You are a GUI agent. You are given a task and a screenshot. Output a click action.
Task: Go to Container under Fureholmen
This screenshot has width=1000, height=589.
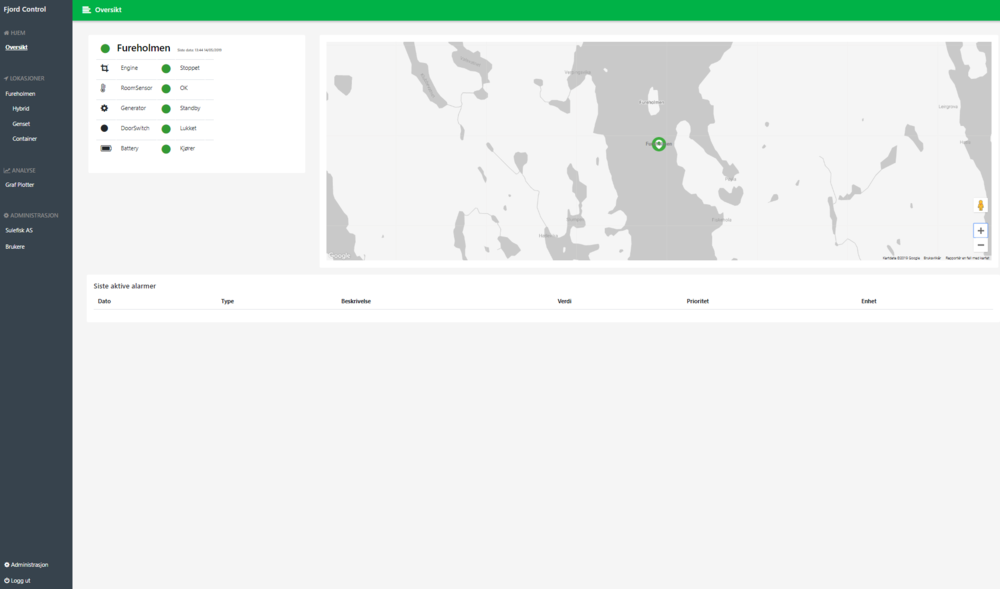[x=25, y=139]
